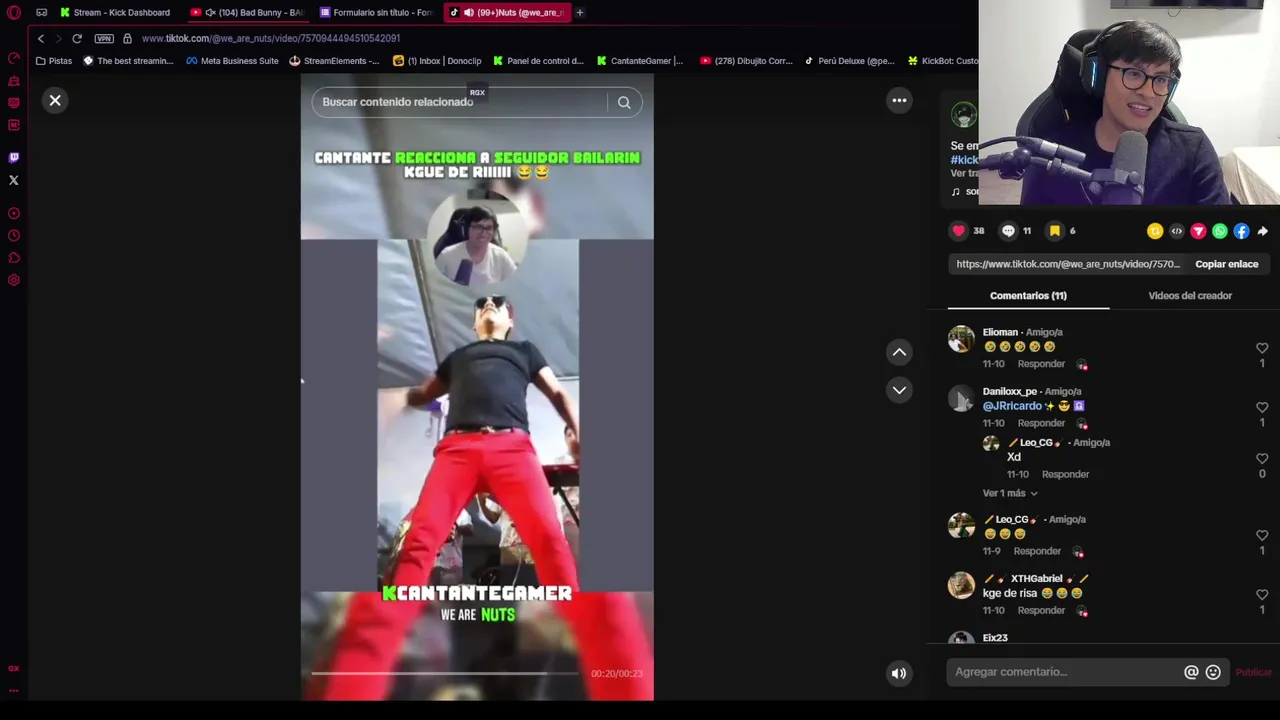This screenshot has width=1280, height=720.
Task: Save video with the yellow bookmark icon
Action: [1054, 231]
